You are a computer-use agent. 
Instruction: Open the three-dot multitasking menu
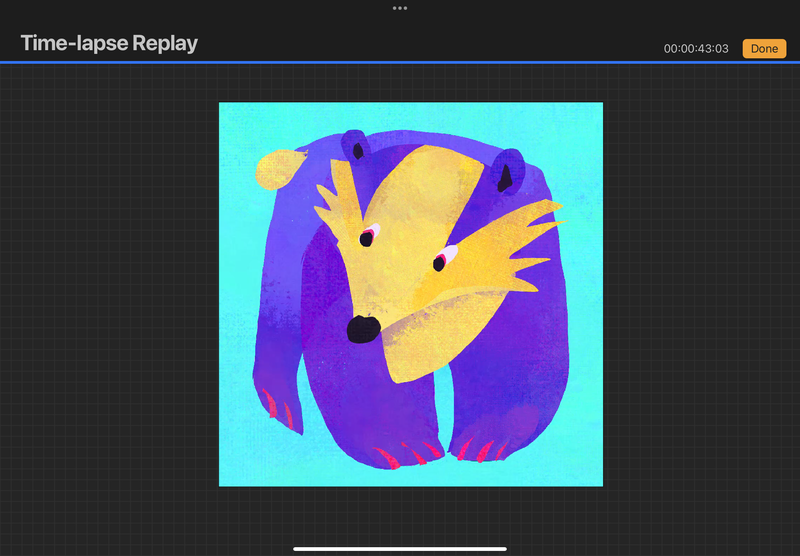400,8
